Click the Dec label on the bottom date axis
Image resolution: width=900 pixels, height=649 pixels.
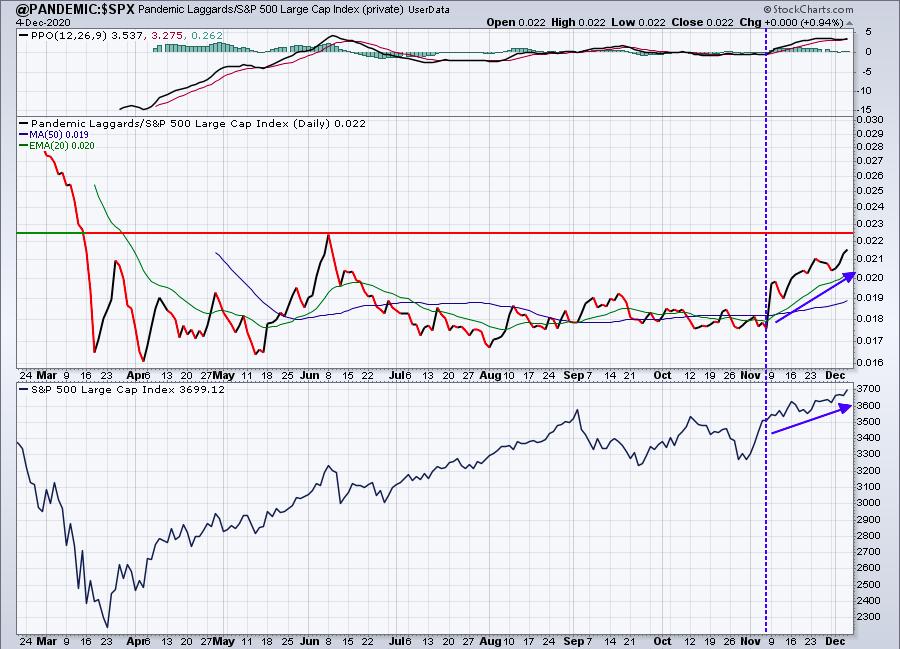pos(832,640)
